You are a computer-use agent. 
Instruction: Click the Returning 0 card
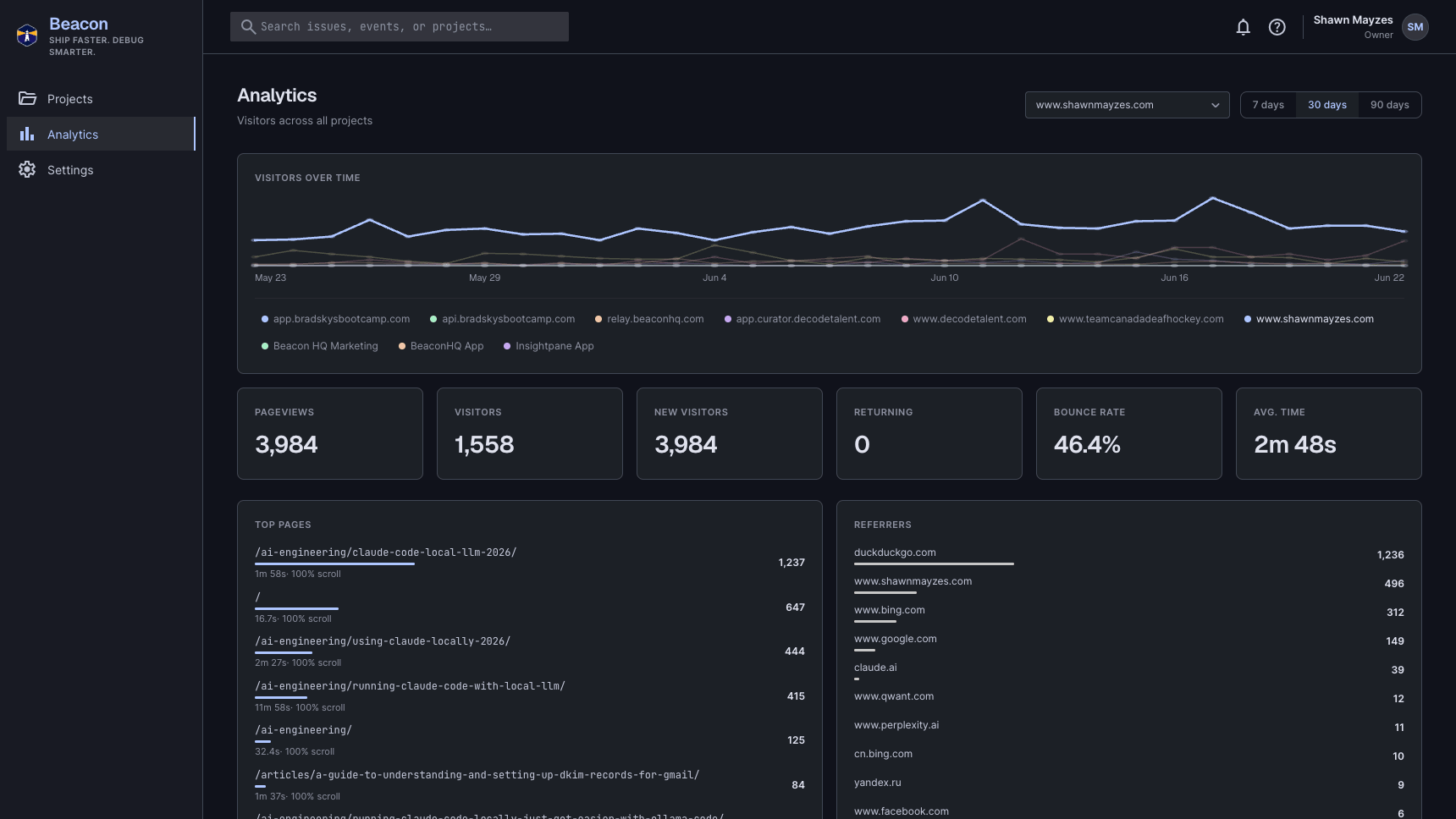(929, 433)
